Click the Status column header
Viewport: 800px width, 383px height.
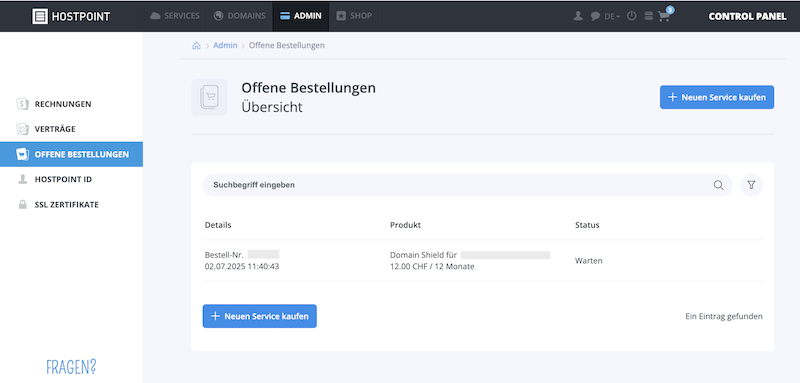[x=587, y=225]
